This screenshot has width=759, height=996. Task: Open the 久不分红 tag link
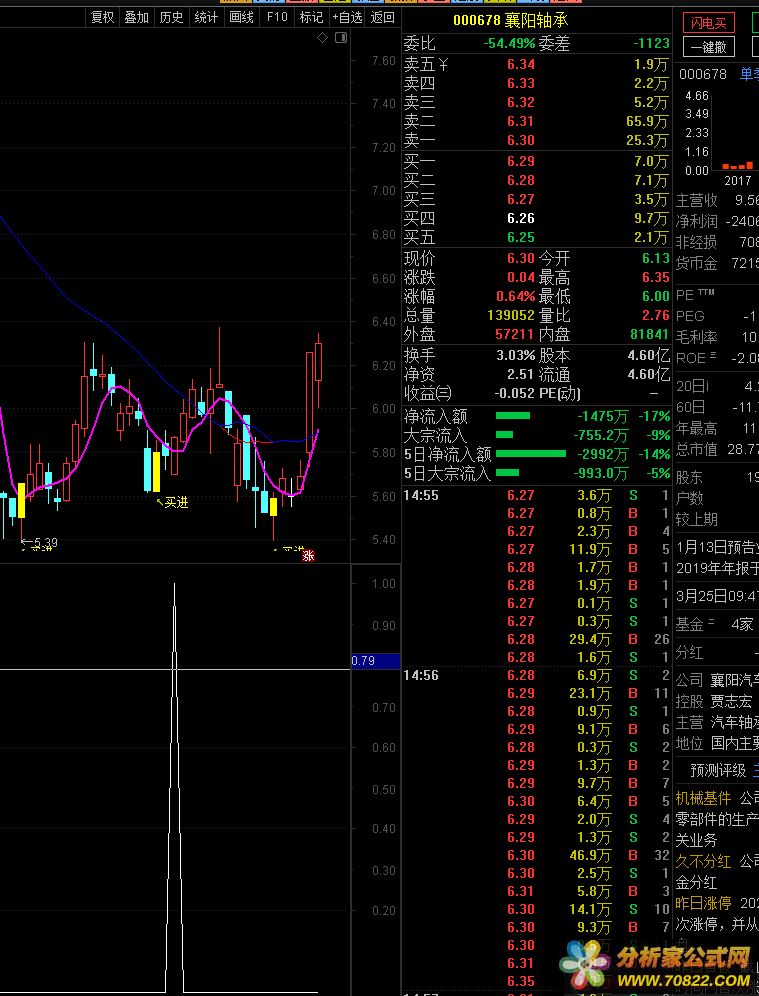click(703, 861)
